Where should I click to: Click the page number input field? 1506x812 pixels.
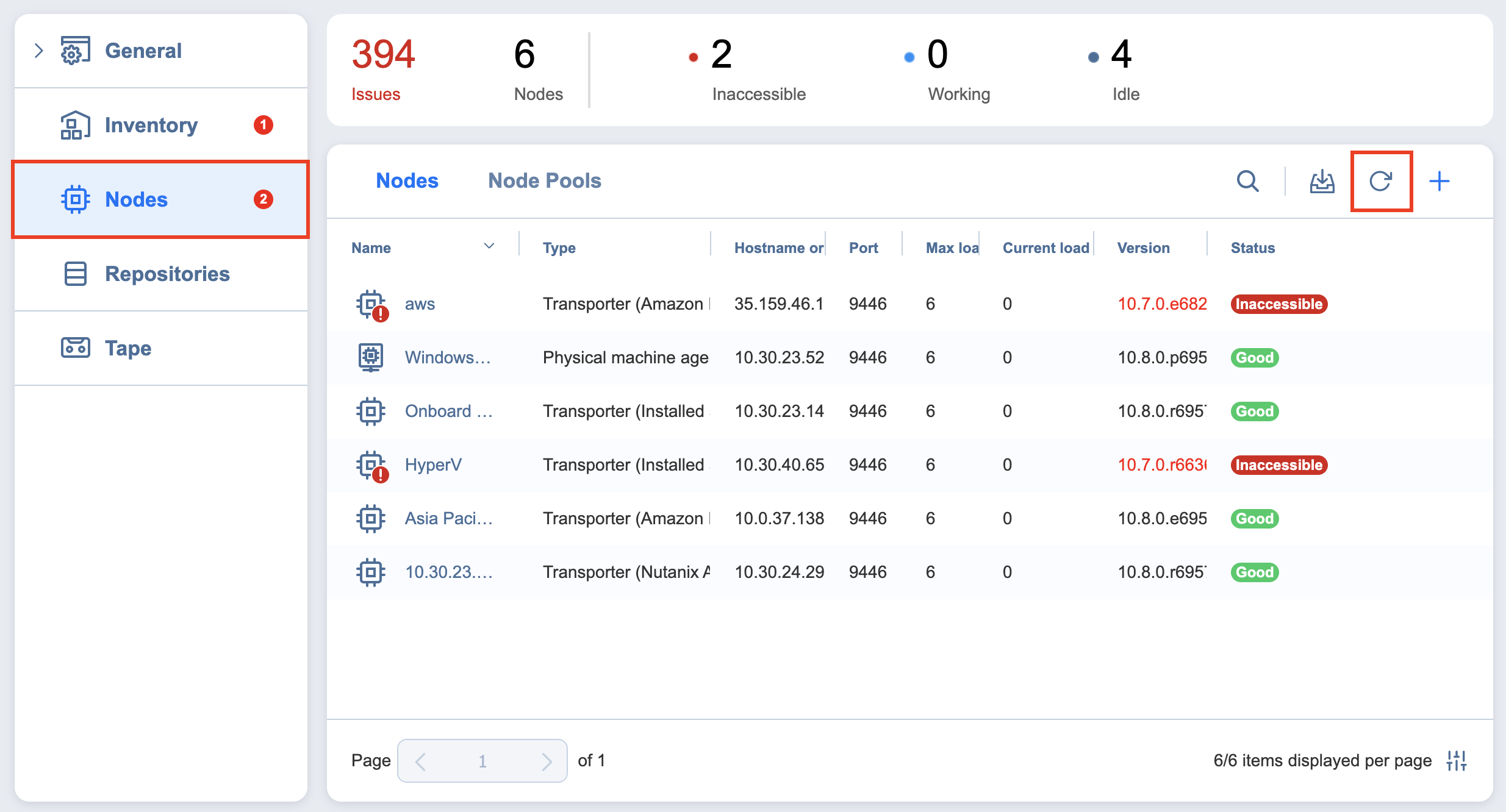[x=482, y=761]
